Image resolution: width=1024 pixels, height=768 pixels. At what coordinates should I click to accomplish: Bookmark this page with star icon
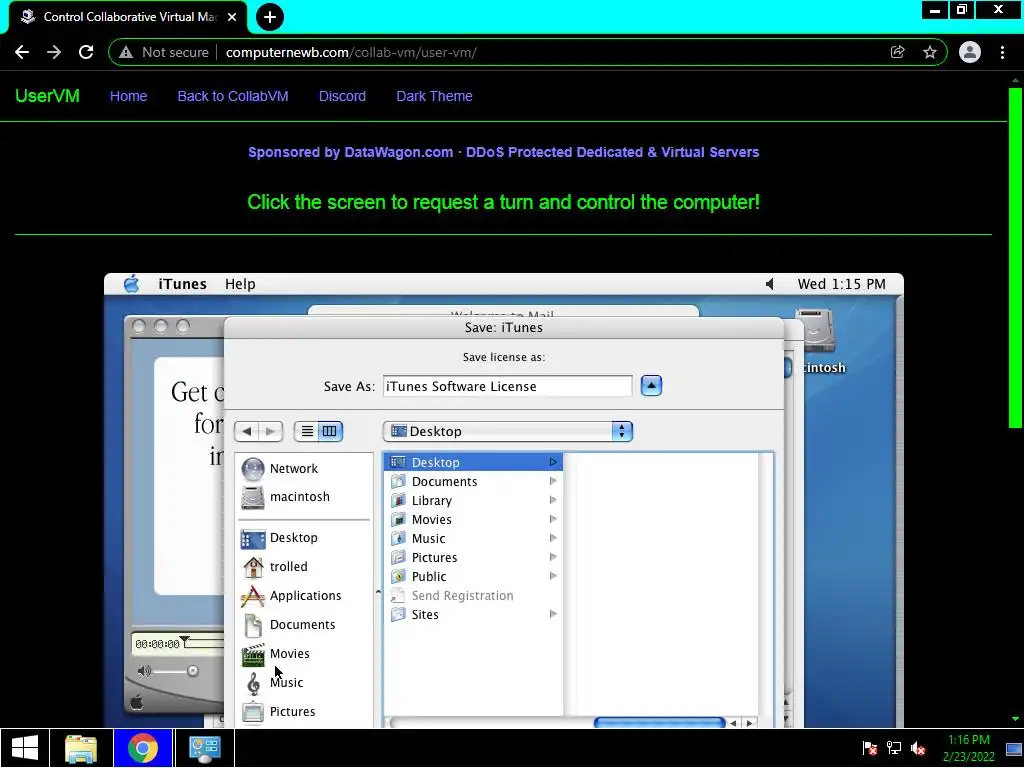(x=930, y=52)
